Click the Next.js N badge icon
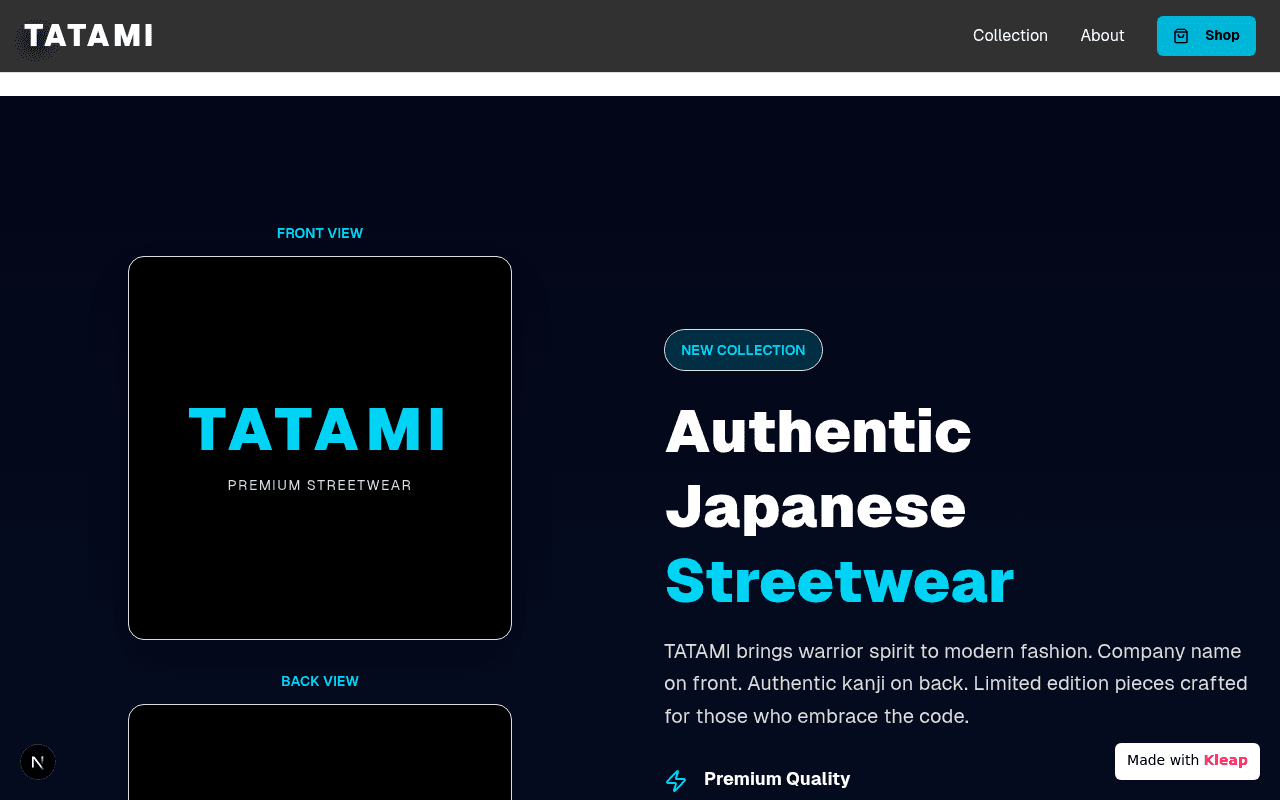This screenshot has width=1280, height=800. click(x=38, y=762)
